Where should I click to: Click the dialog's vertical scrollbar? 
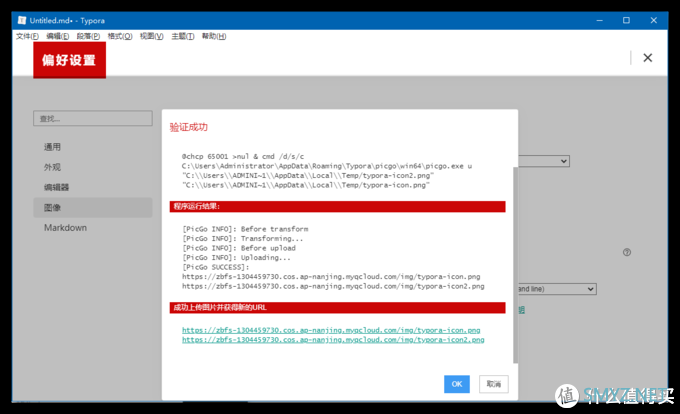coord(515,265)
